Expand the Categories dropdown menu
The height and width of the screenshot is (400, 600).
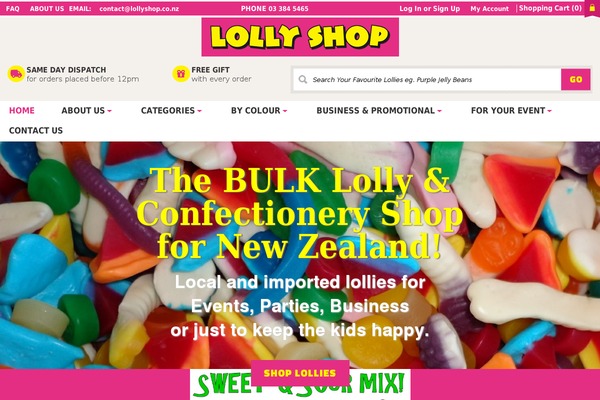click(171, 111)
